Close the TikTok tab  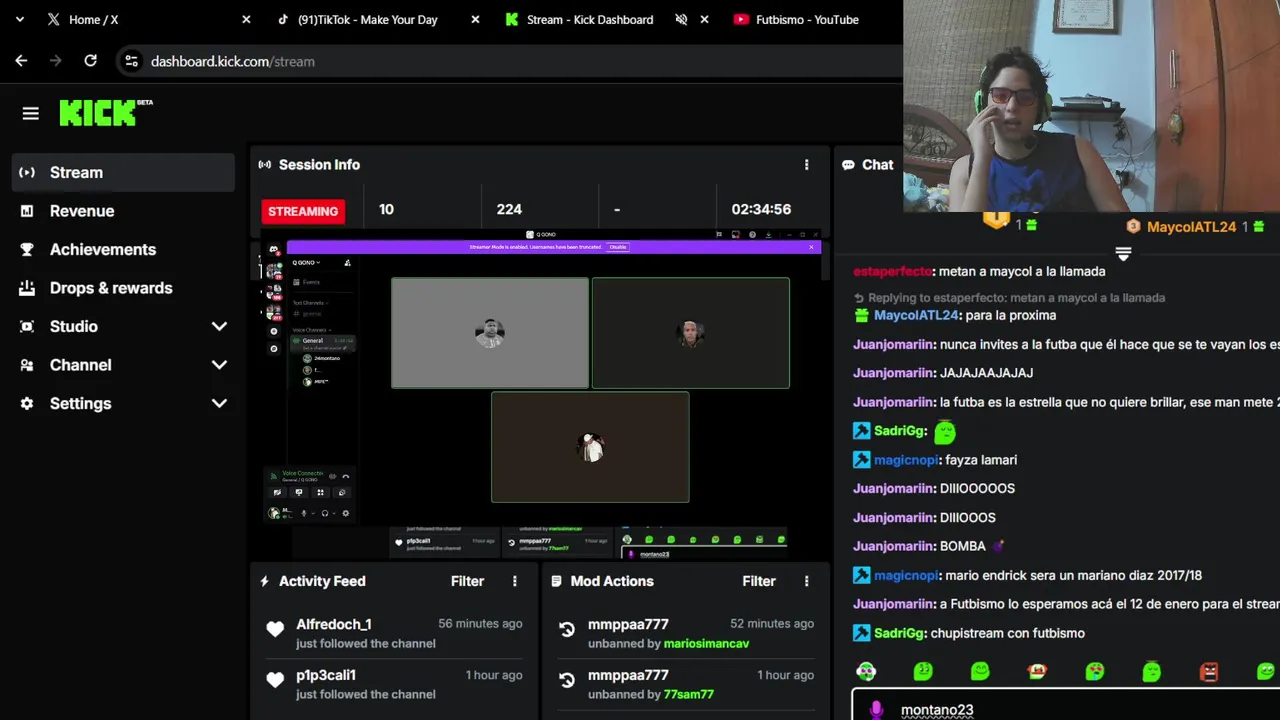475,19
